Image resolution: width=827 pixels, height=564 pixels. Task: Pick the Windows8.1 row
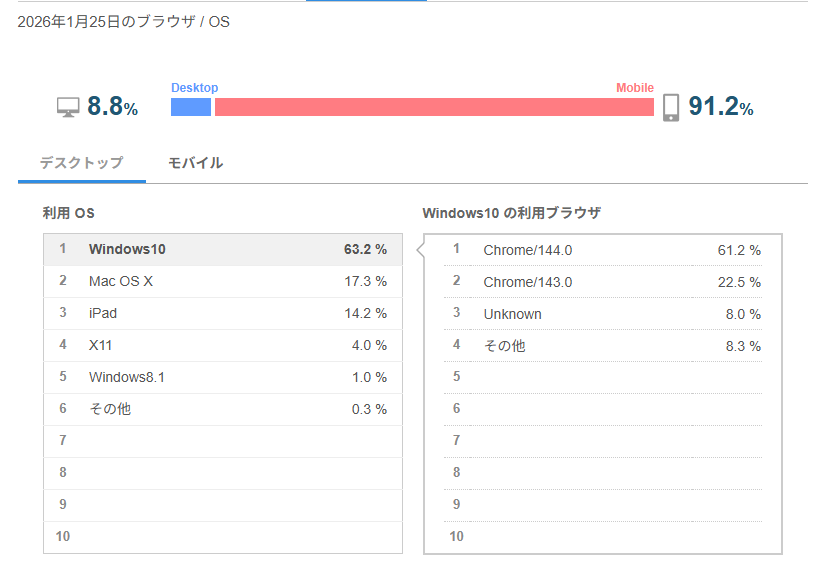coord(223,377)
